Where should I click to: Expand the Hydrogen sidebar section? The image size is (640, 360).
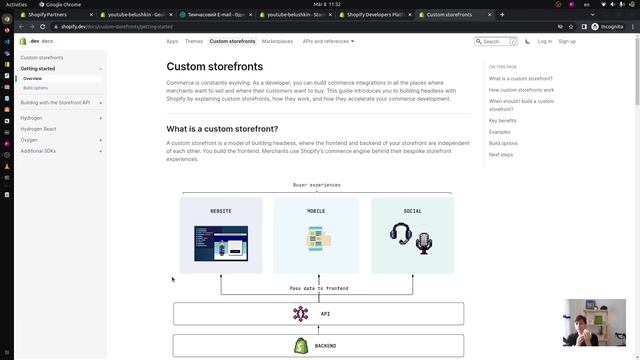pyautogui.click(x=101, y=118)
